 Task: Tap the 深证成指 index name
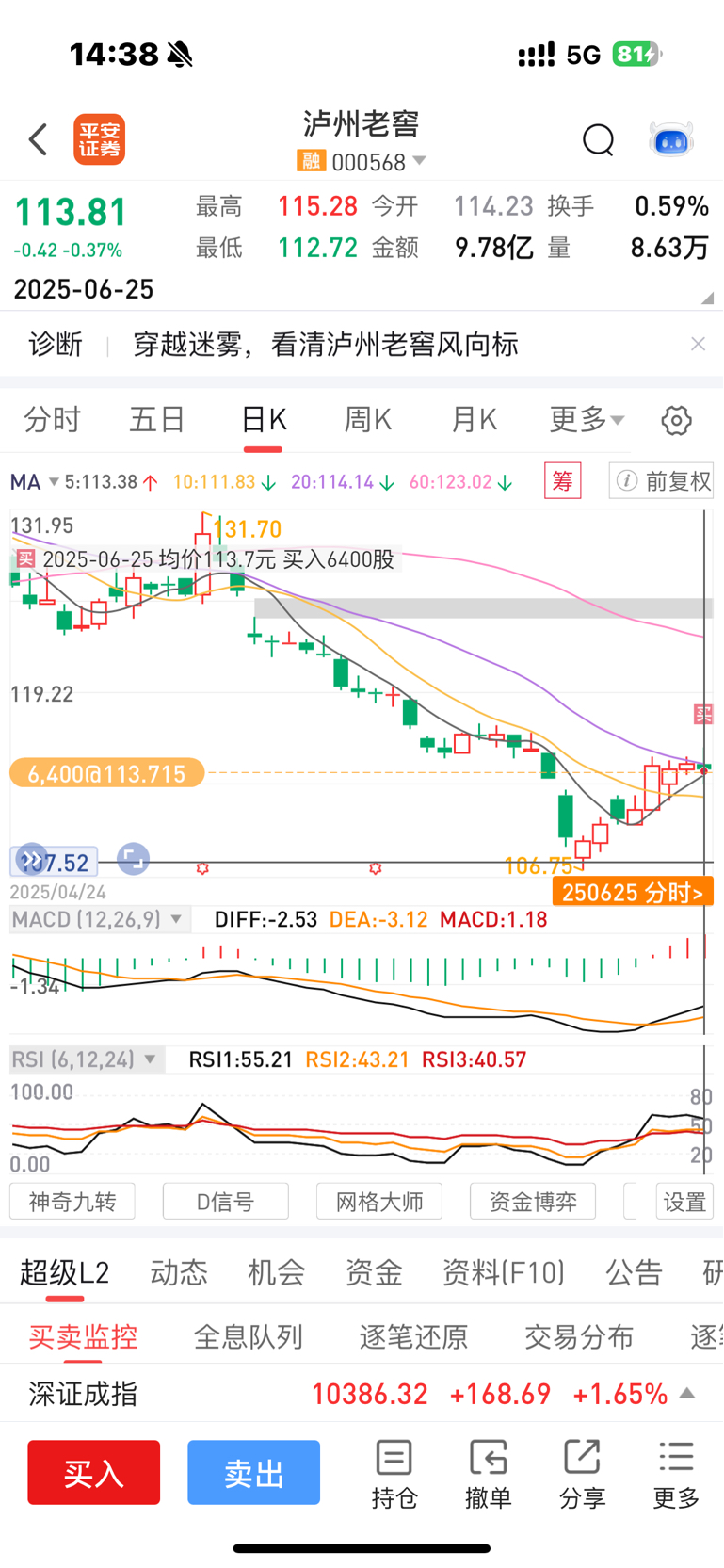coord(83,1394)
